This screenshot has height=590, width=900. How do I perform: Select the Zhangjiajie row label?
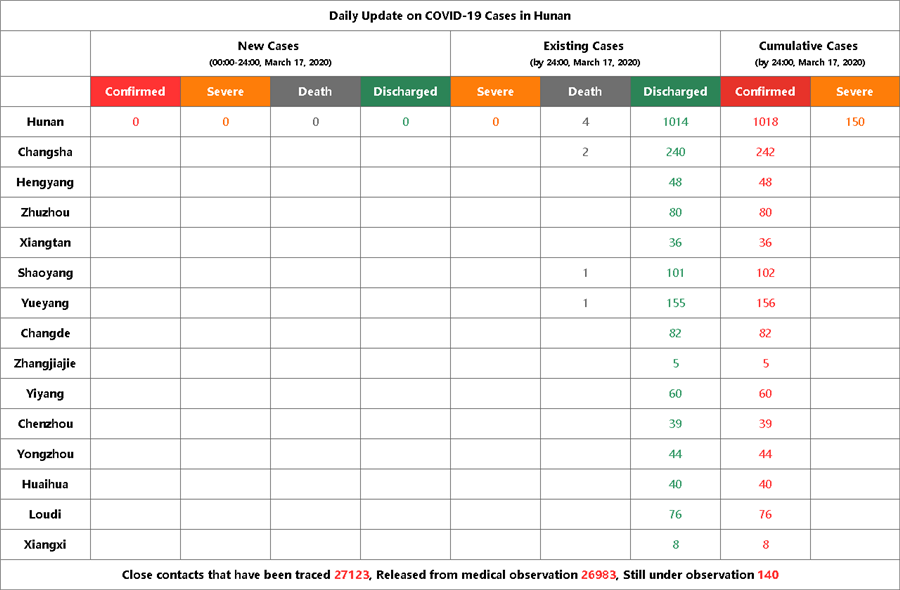tap(44, 364)
